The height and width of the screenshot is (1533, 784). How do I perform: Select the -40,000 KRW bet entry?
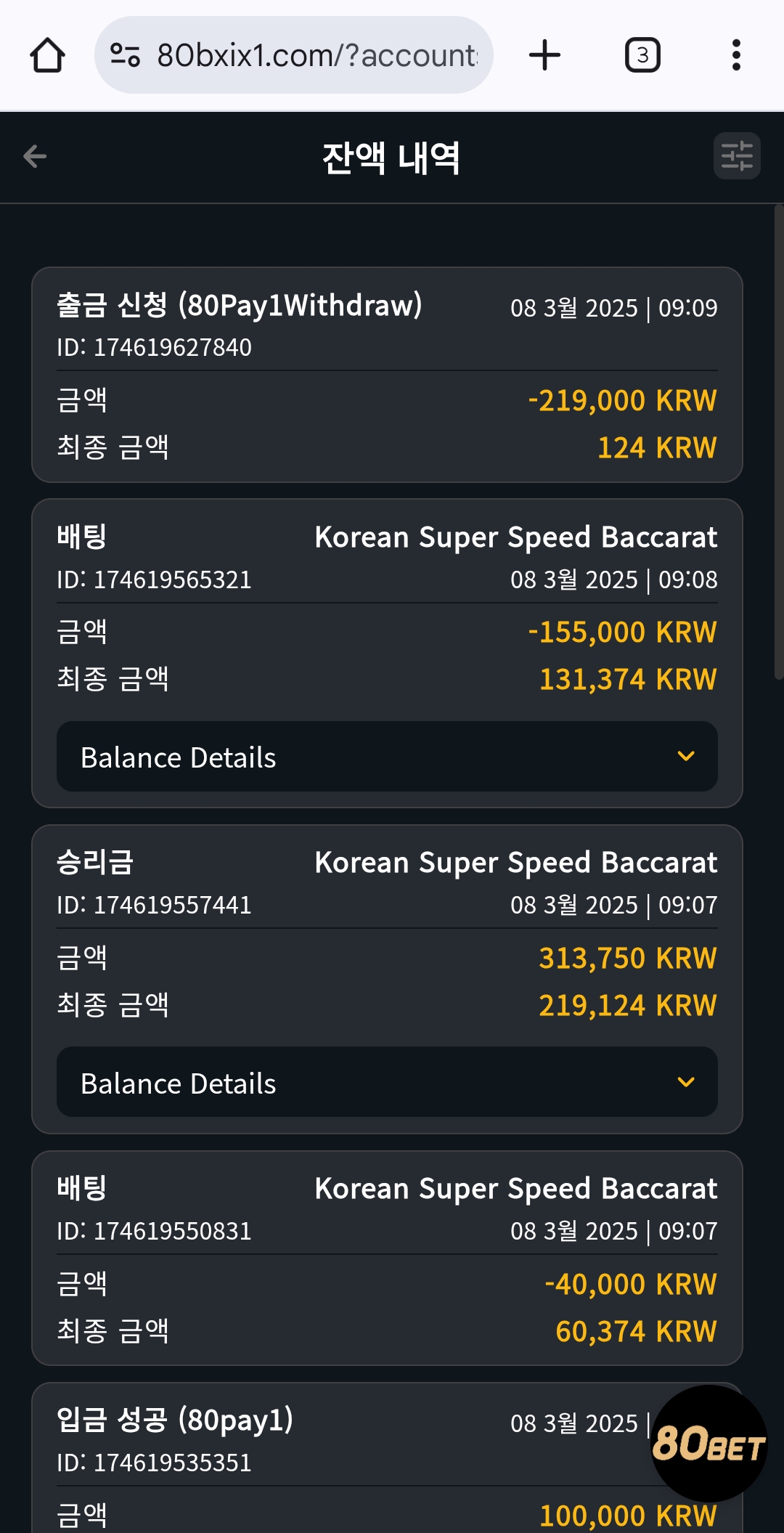(387, 1258)
